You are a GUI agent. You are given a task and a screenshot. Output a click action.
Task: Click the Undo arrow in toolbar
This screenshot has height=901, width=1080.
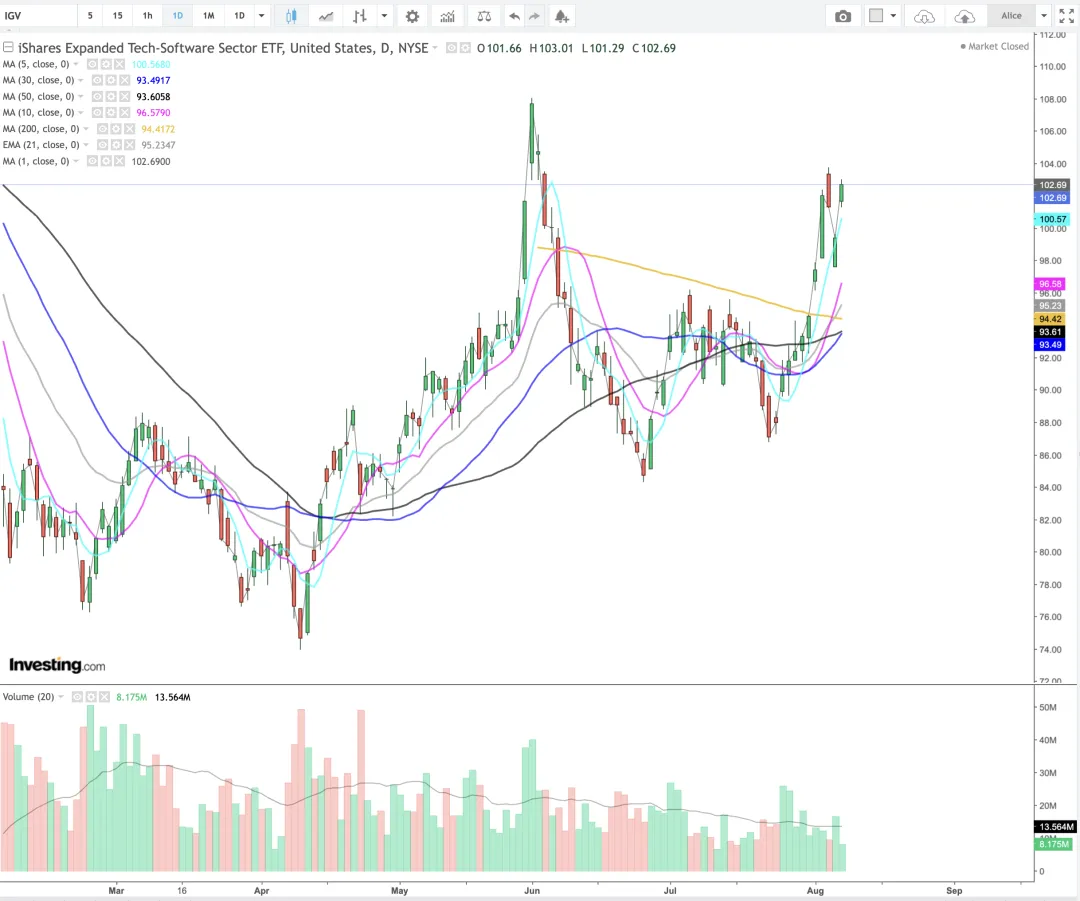514,16
